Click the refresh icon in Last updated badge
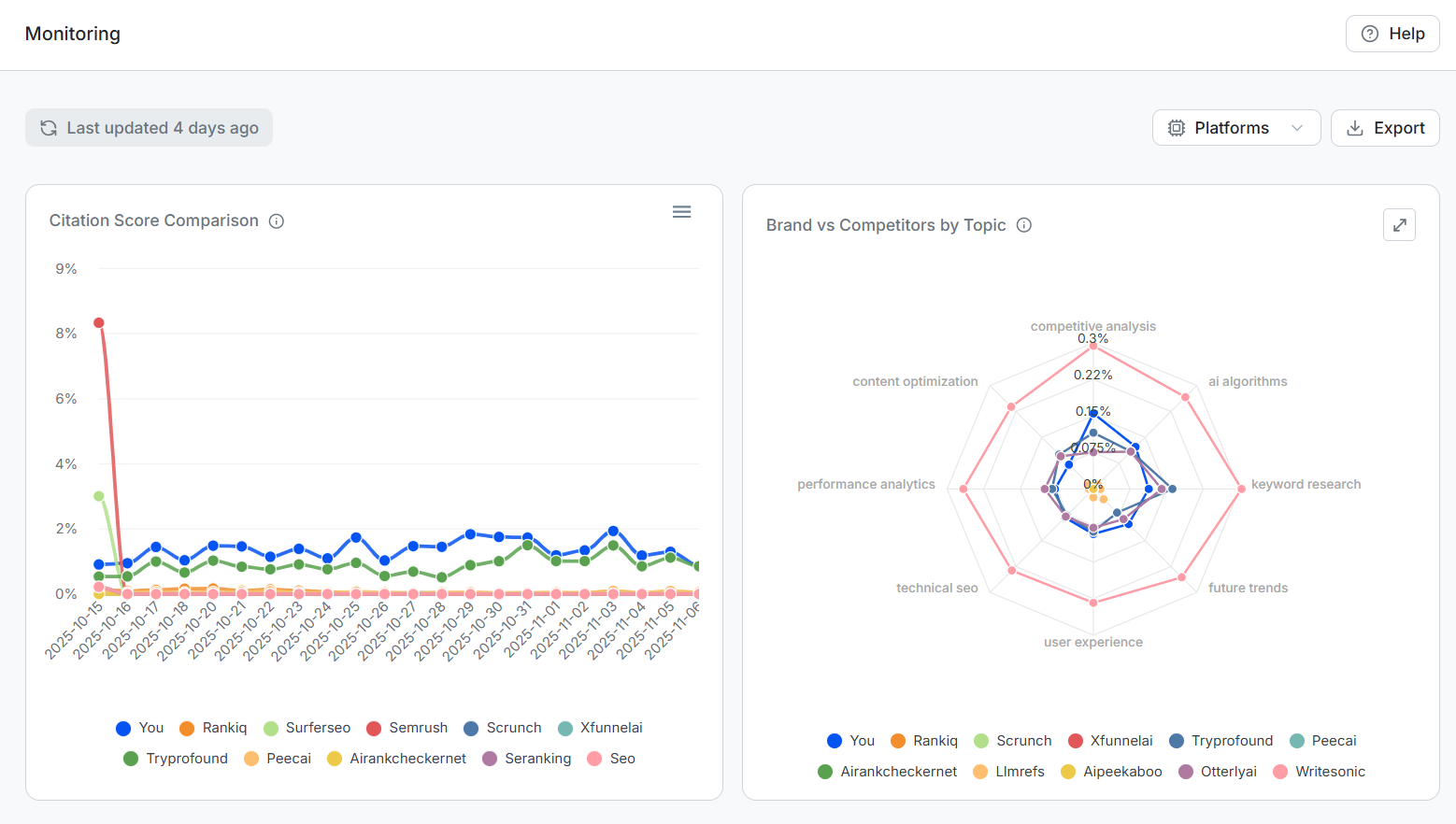This screenshot has height=824, width=1456. 49,128
